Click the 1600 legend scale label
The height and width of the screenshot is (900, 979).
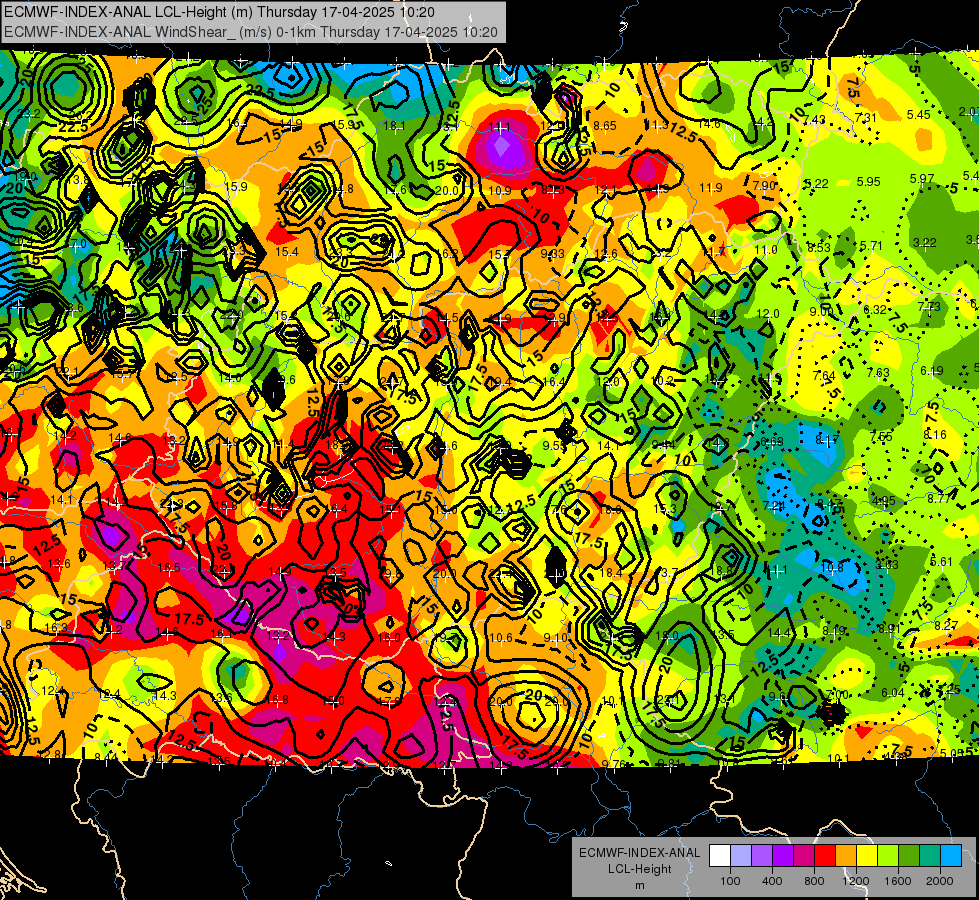(x=898, y=881)
